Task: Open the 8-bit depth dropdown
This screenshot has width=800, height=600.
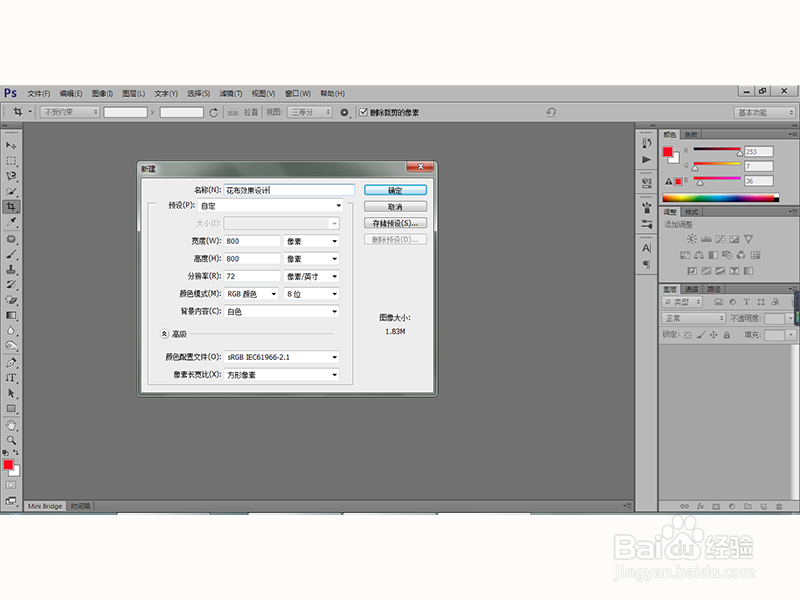Action: [x=311, y=294]
